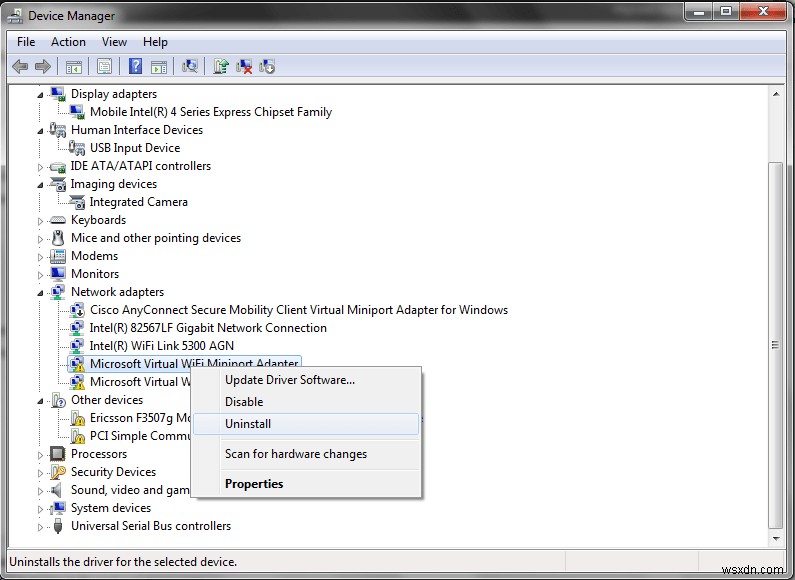
Task: Click the Back arrow toolbar icon
Action: 20,66
